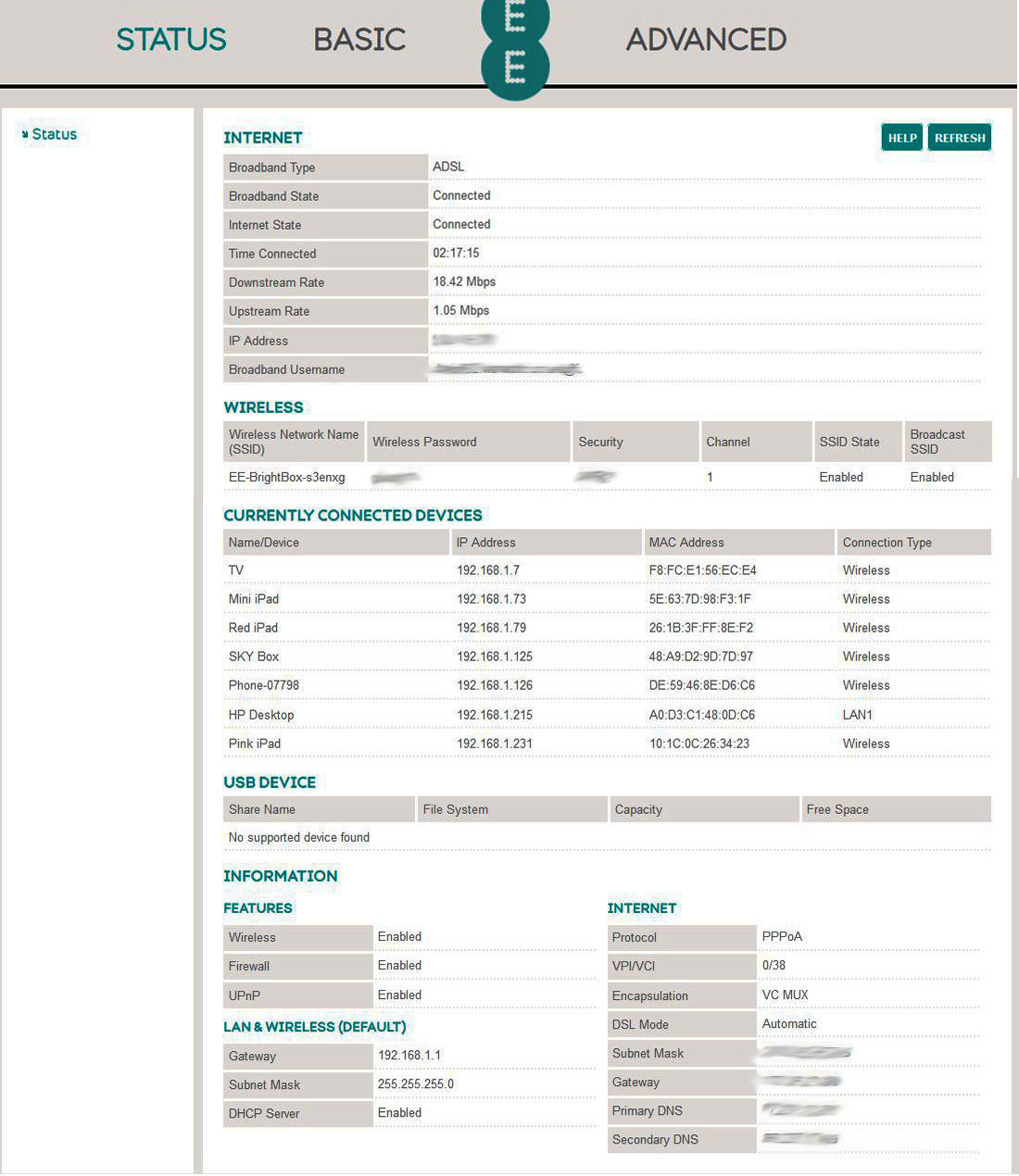The height and width of the screenshot is (1176, 1019).
Task: Click the SSID name EE-BrightBox-s3enxg
Action: click(287, 478)
